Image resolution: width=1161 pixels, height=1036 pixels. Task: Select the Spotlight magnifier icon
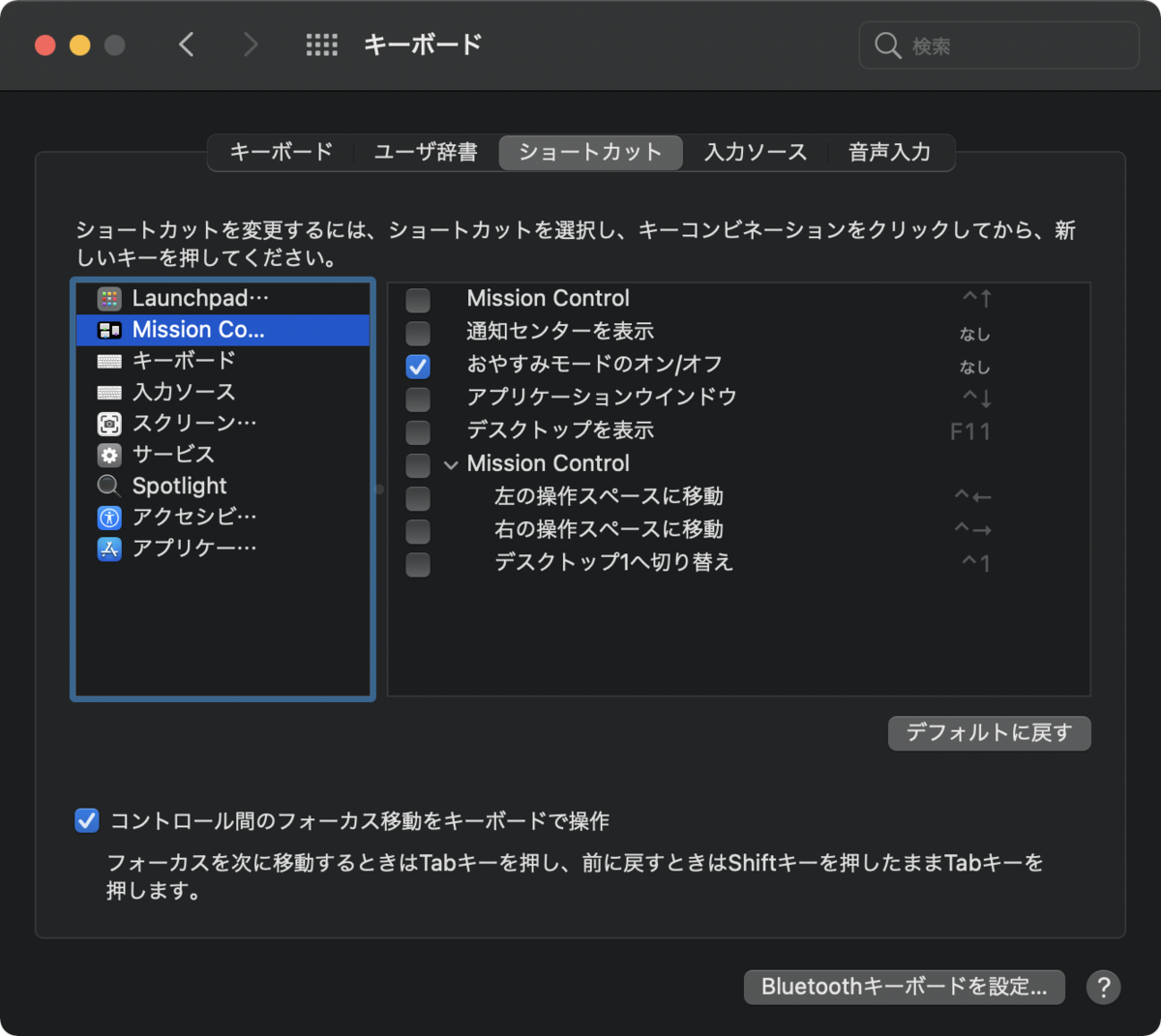(x=109, y=486)
